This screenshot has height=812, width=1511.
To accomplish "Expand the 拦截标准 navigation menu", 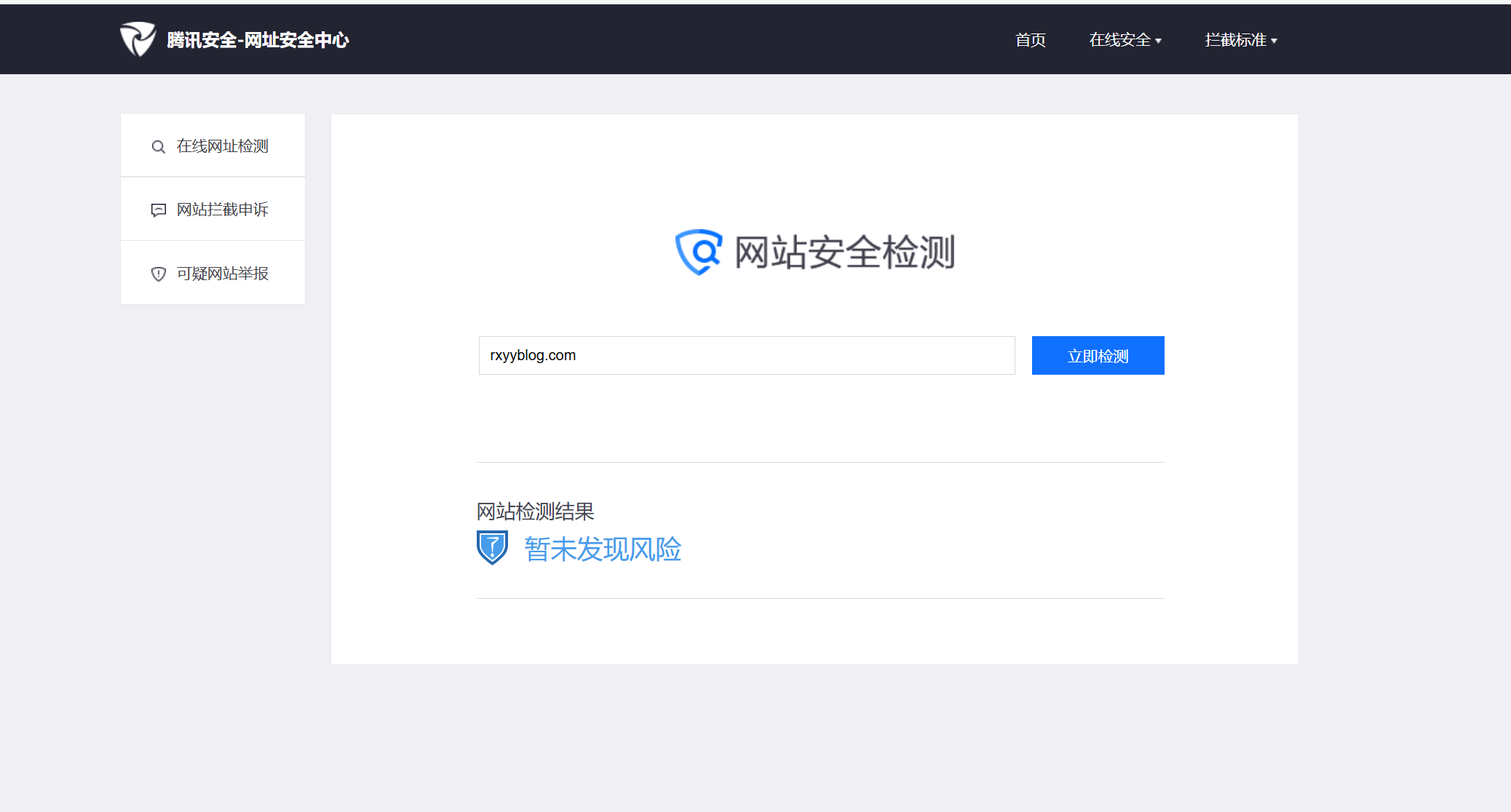I will pos(1235,40).
